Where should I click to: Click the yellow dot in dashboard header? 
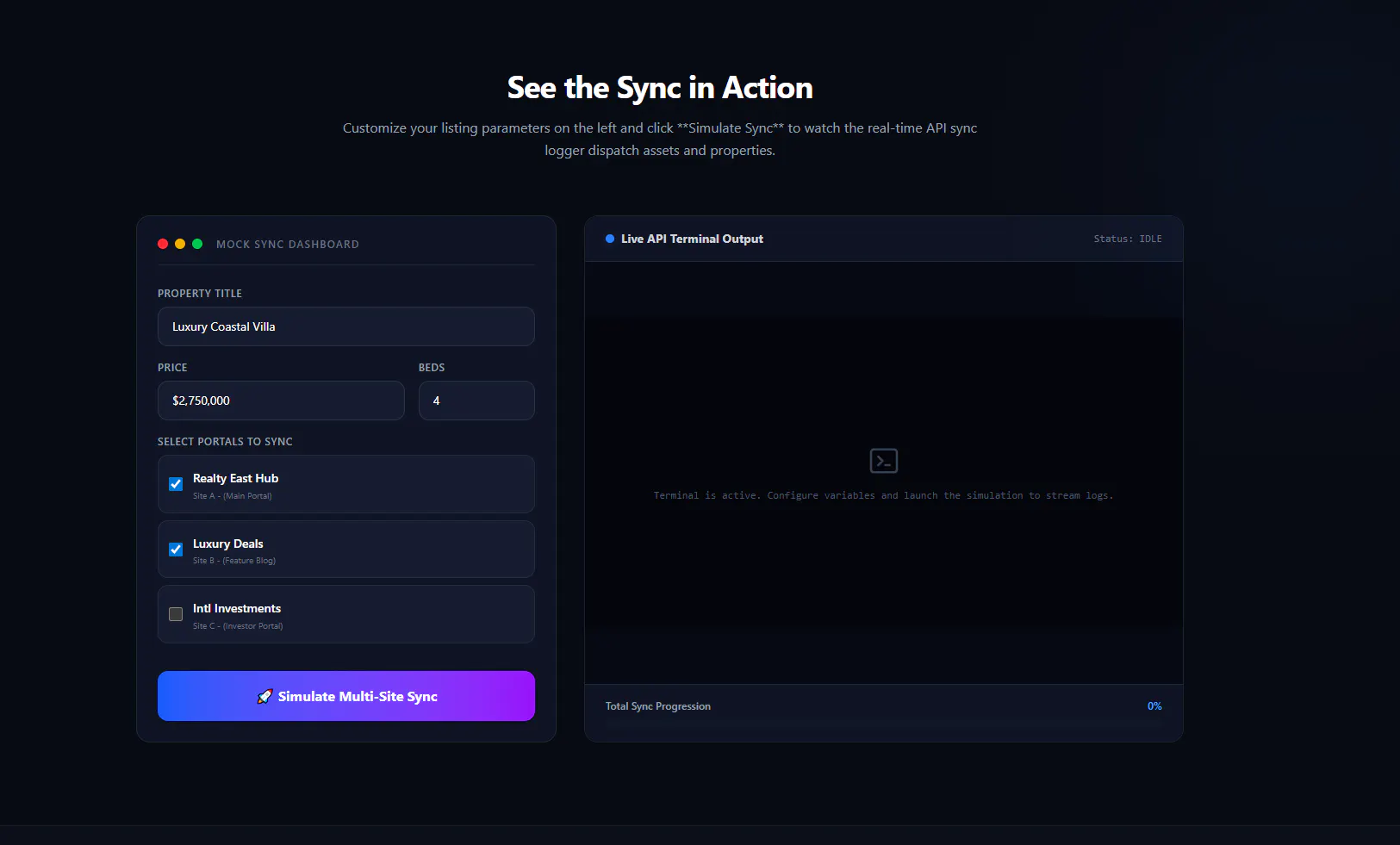click(x=180, y=244)
